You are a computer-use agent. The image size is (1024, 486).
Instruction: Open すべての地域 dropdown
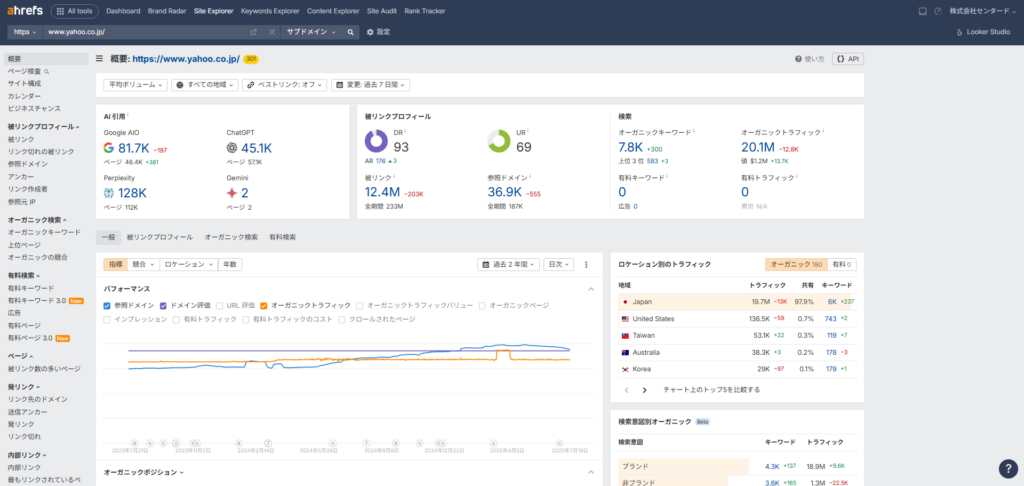click(x=205, y=85)
